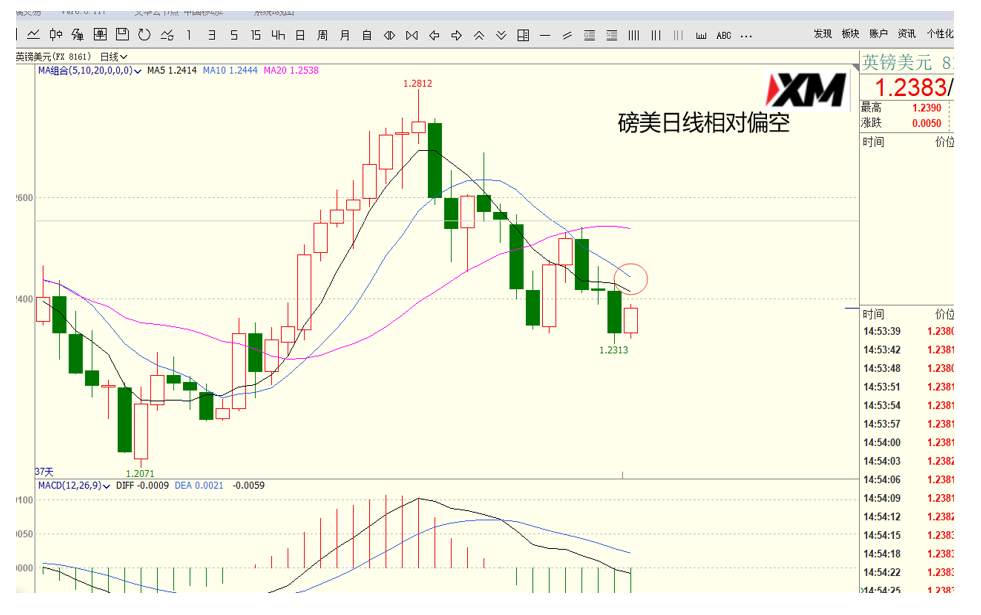
Task: Select the parallel lines drawing tool
Action: 567,36
